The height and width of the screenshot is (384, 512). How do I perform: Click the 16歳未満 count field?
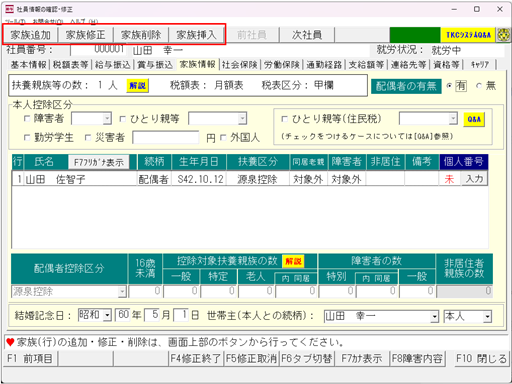[x=145, y=292]
